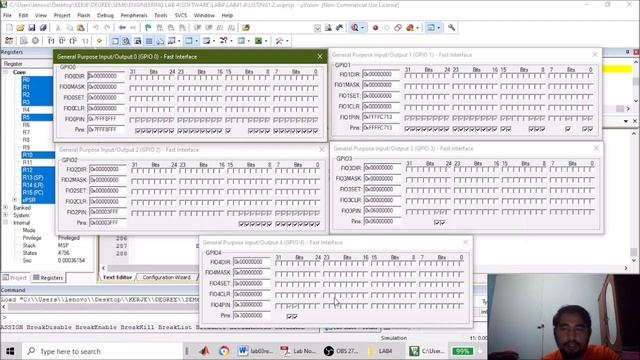Toggle FIO4DIR bit 0 checkbox in GPIO 4

[x=461, y=263]
